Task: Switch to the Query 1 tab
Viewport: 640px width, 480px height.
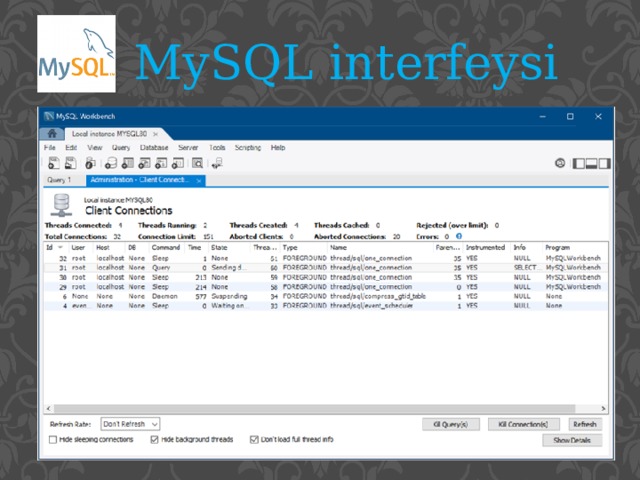Action: 59,180
